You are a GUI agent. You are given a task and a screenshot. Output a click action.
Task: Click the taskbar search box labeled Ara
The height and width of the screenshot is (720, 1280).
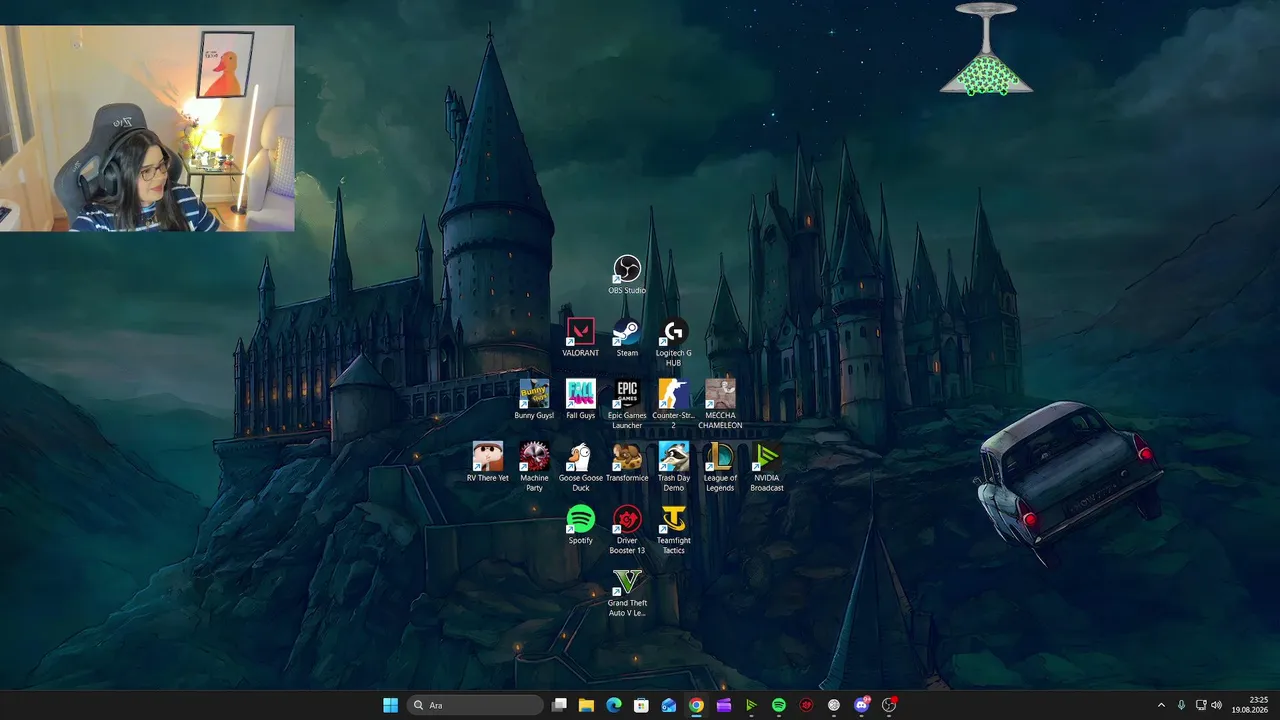coord(476,705)
